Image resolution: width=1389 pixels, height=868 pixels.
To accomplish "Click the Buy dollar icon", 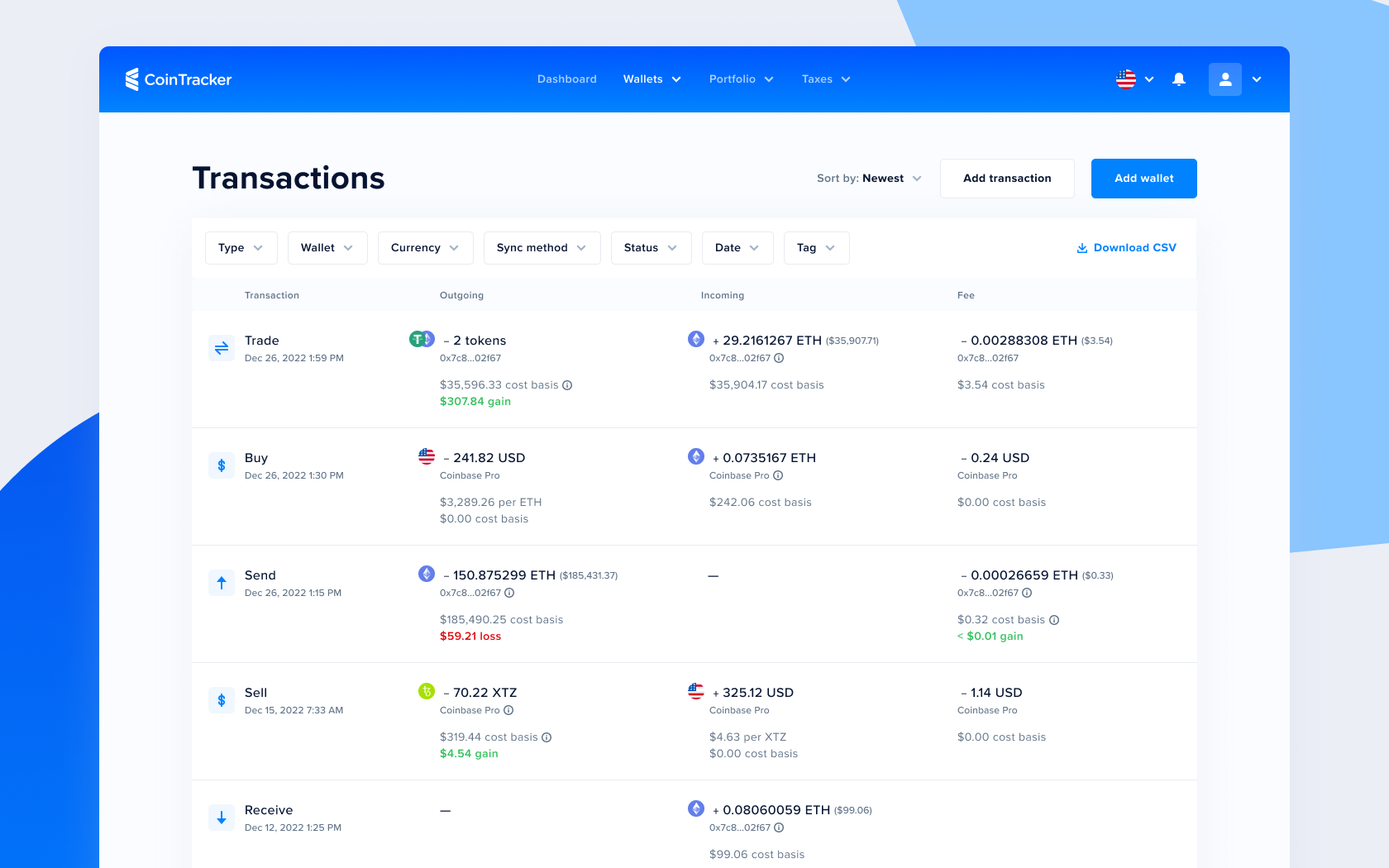I will pos(222,465).
